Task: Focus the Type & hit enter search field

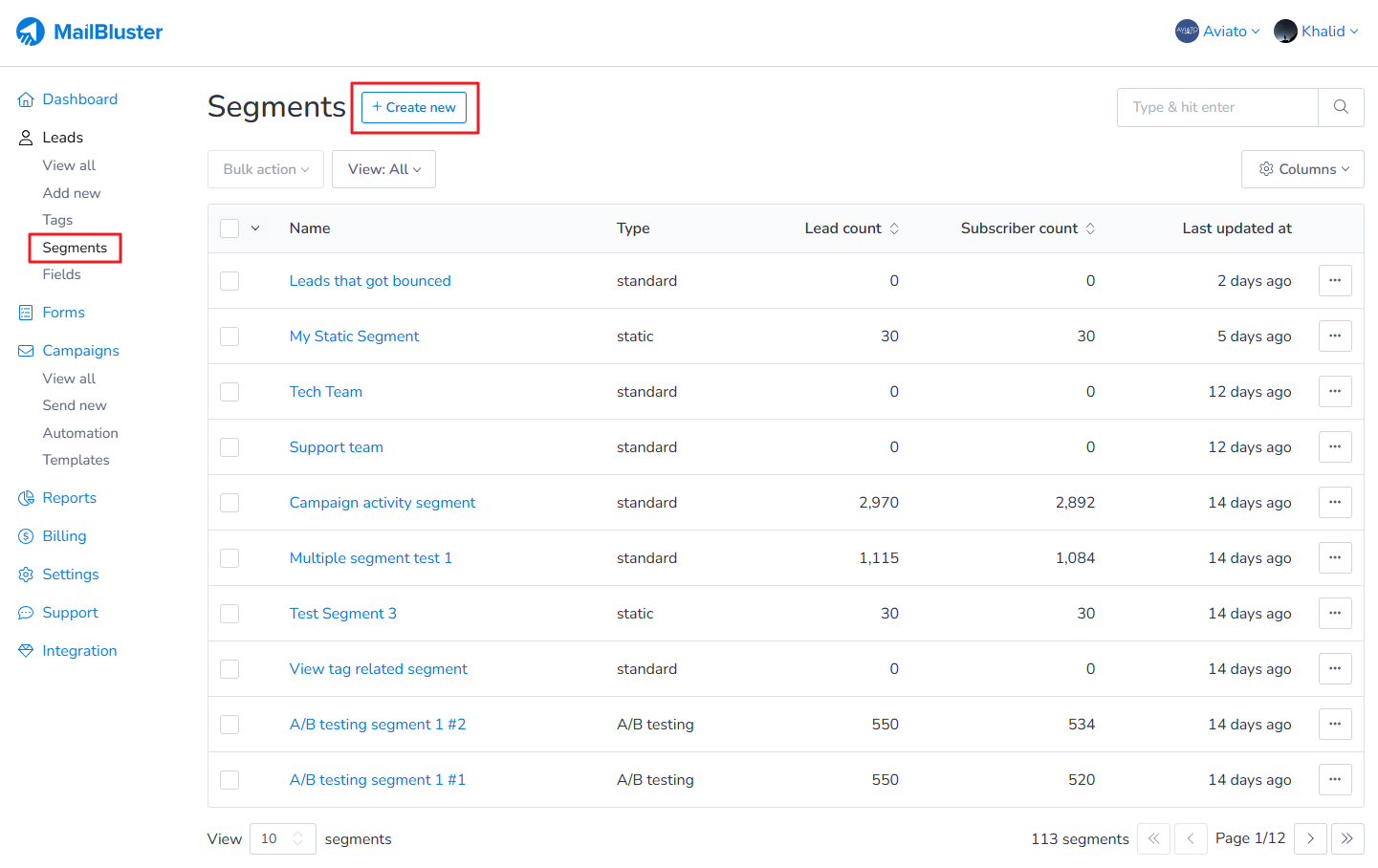Action: pos(1216,107)
